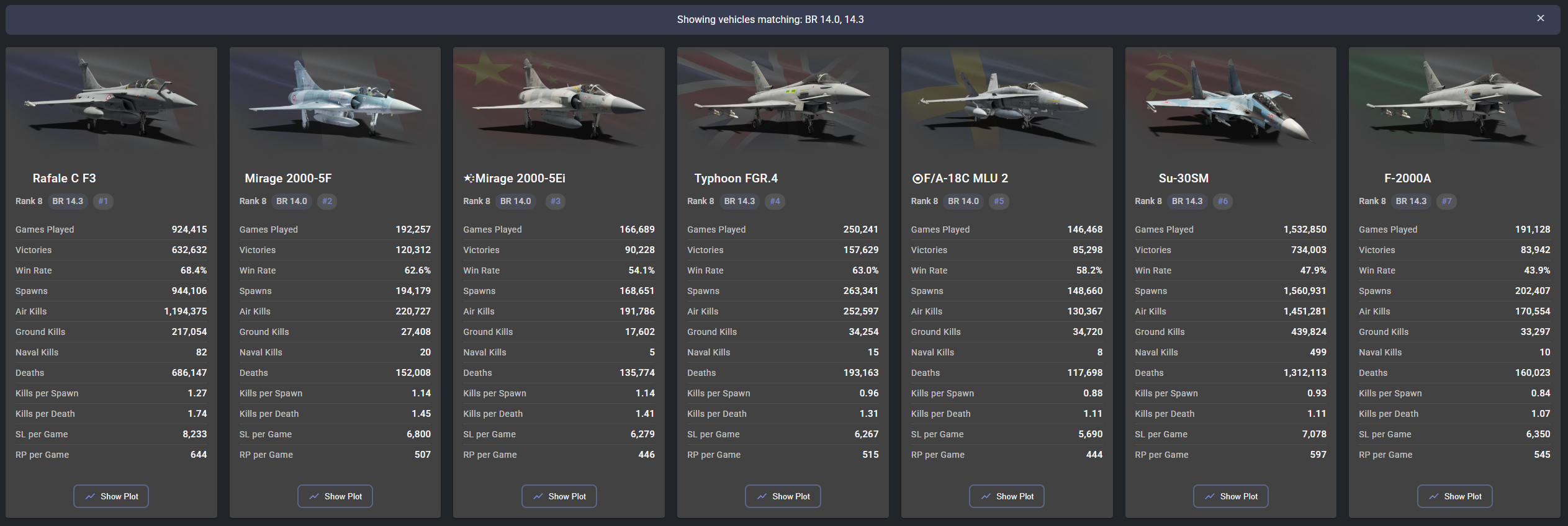Click Su-30SM Ground Kills value 439,824

coord(1309,332)
